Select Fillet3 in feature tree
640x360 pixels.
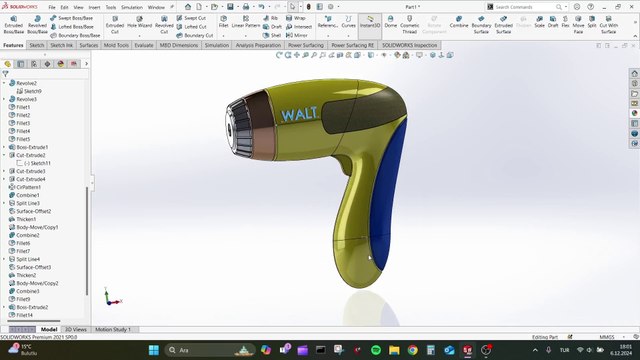pyautogui.click(x=20, y=123)
